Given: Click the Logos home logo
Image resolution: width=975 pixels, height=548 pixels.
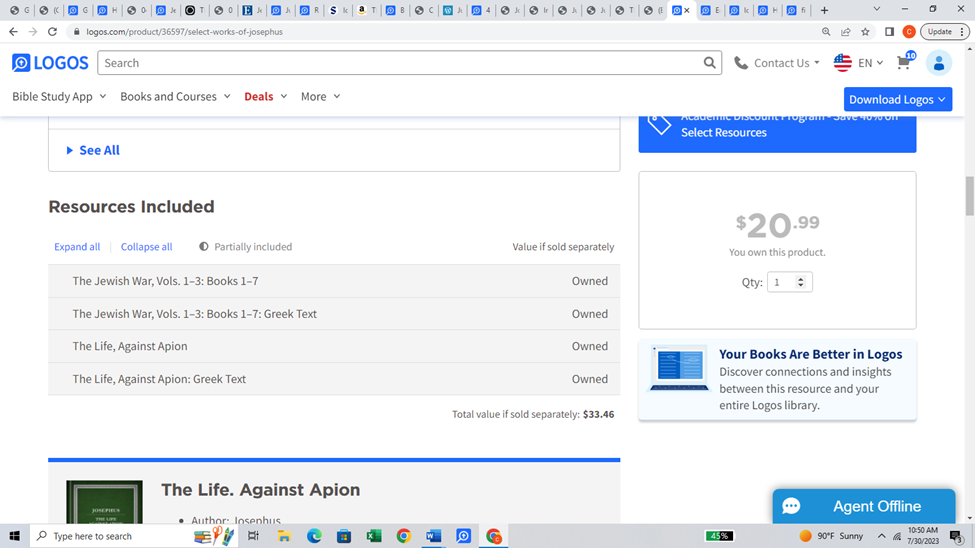Looking at the screenshot, I should point(50,63).
